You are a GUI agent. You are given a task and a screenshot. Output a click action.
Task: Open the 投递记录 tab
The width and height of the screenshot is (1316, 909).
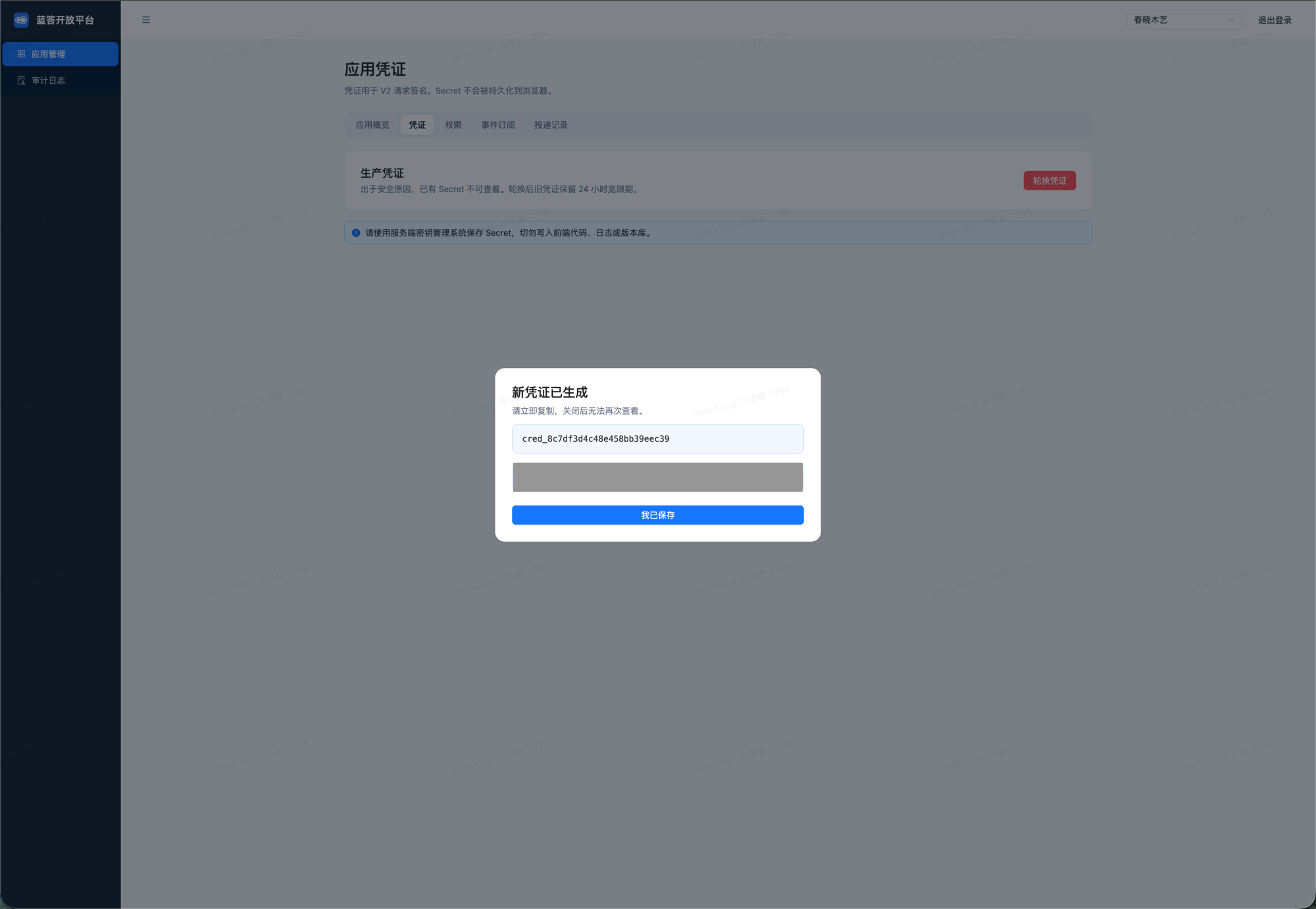pyautogui.click(x=551, y=125)
